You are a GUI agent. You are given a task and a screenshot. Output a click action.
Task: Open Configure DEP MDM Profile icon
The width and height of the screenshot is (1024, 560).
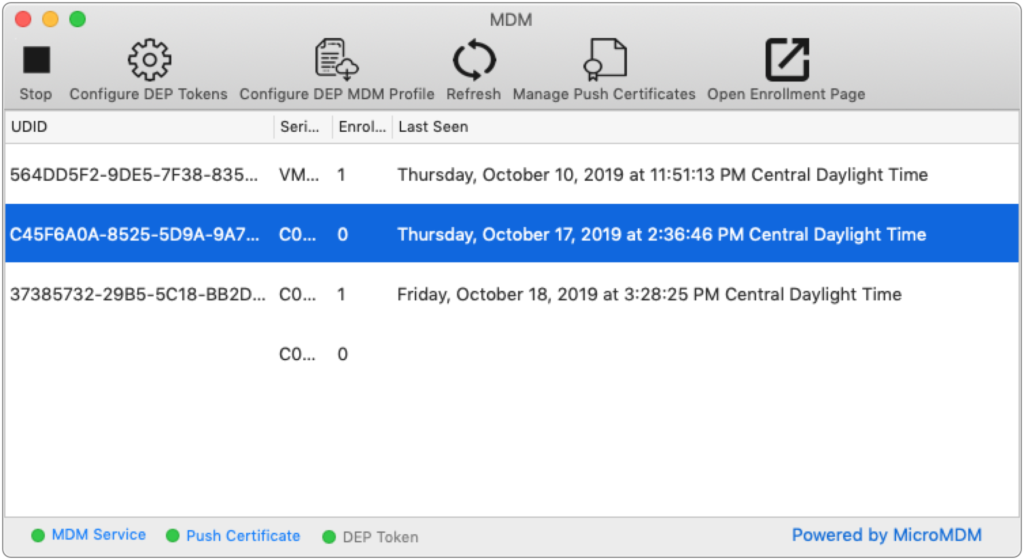pyautogui.click(x=336, y=60)
